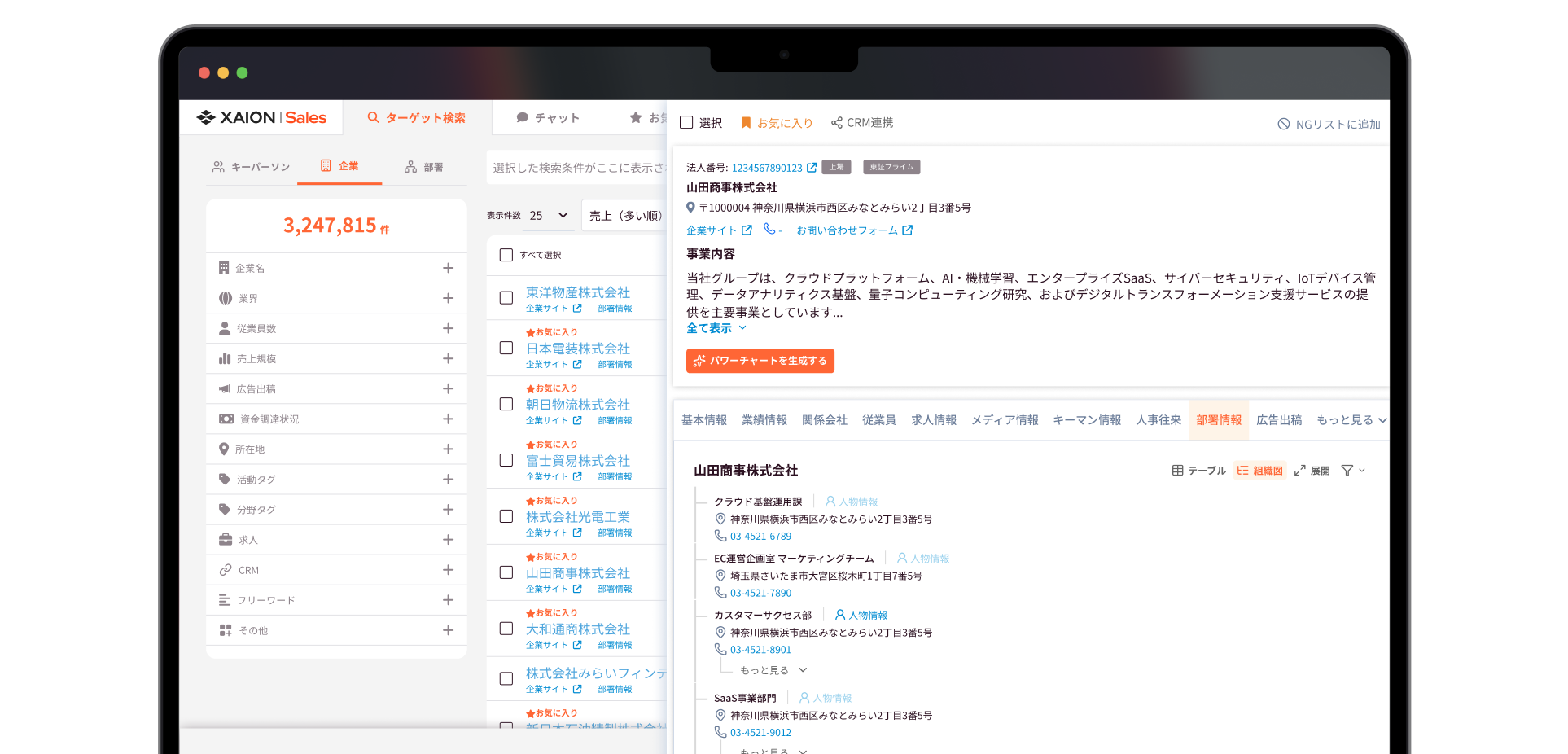Screen dimensions: 1568x754
Task: Open お問い合わせフォーム external link icon
Action: tap(908, 230)
